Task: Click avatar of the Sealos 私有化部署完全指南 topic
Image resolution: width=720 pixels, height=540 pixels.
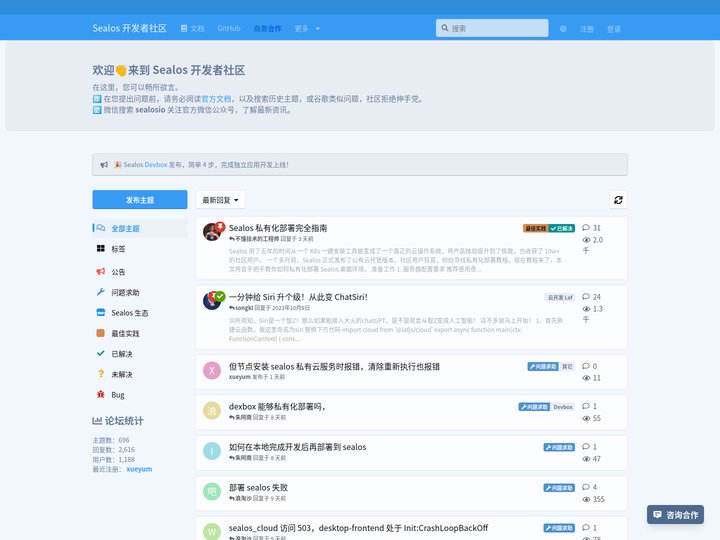Action: click(212, 232)
